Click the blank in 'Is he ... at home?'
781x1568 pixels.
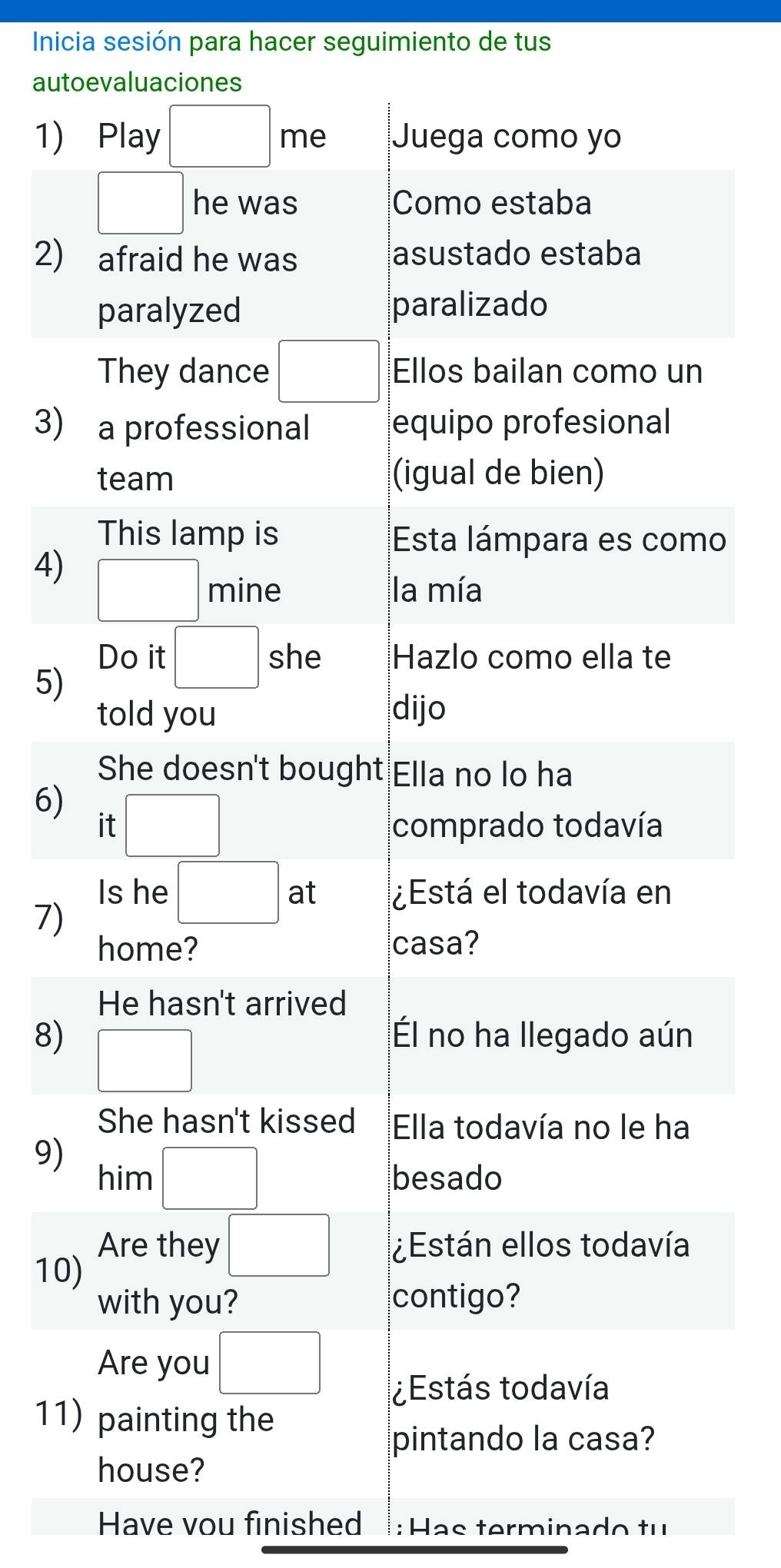228,892
